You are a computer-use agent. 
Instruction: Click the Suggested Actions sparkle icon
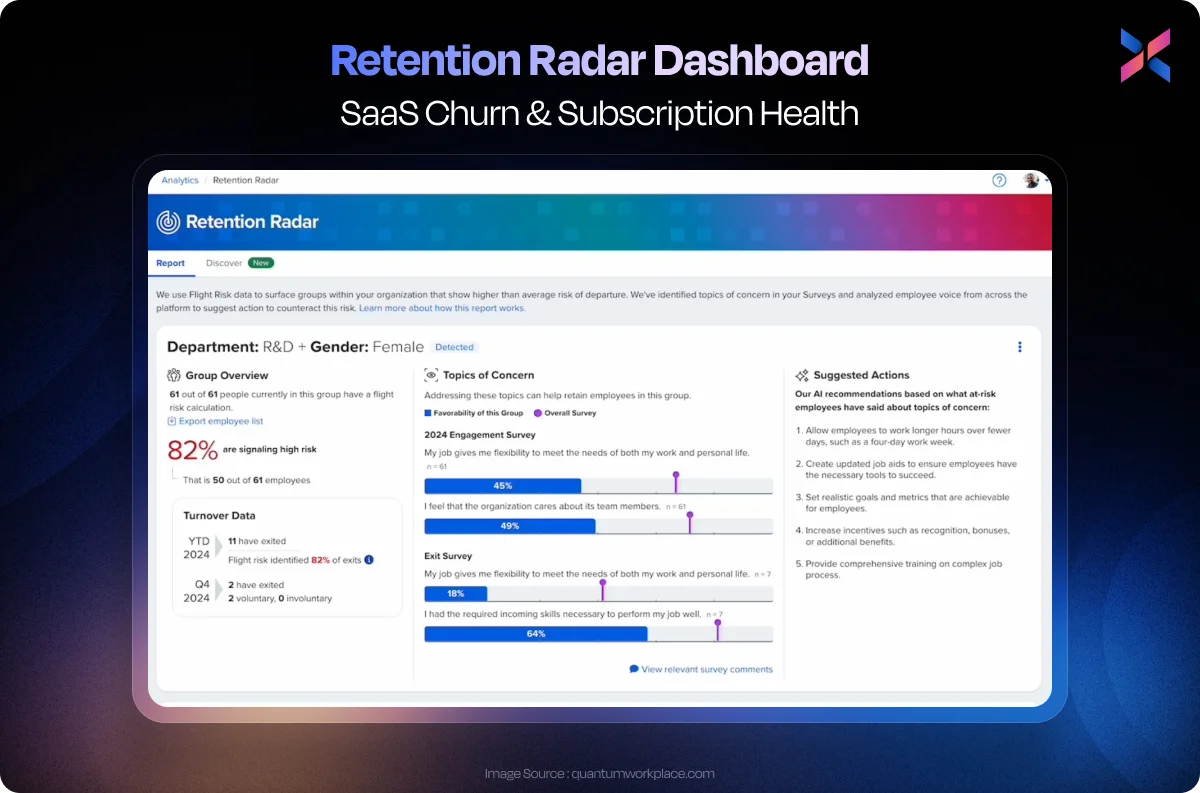[x=801, y=375]
